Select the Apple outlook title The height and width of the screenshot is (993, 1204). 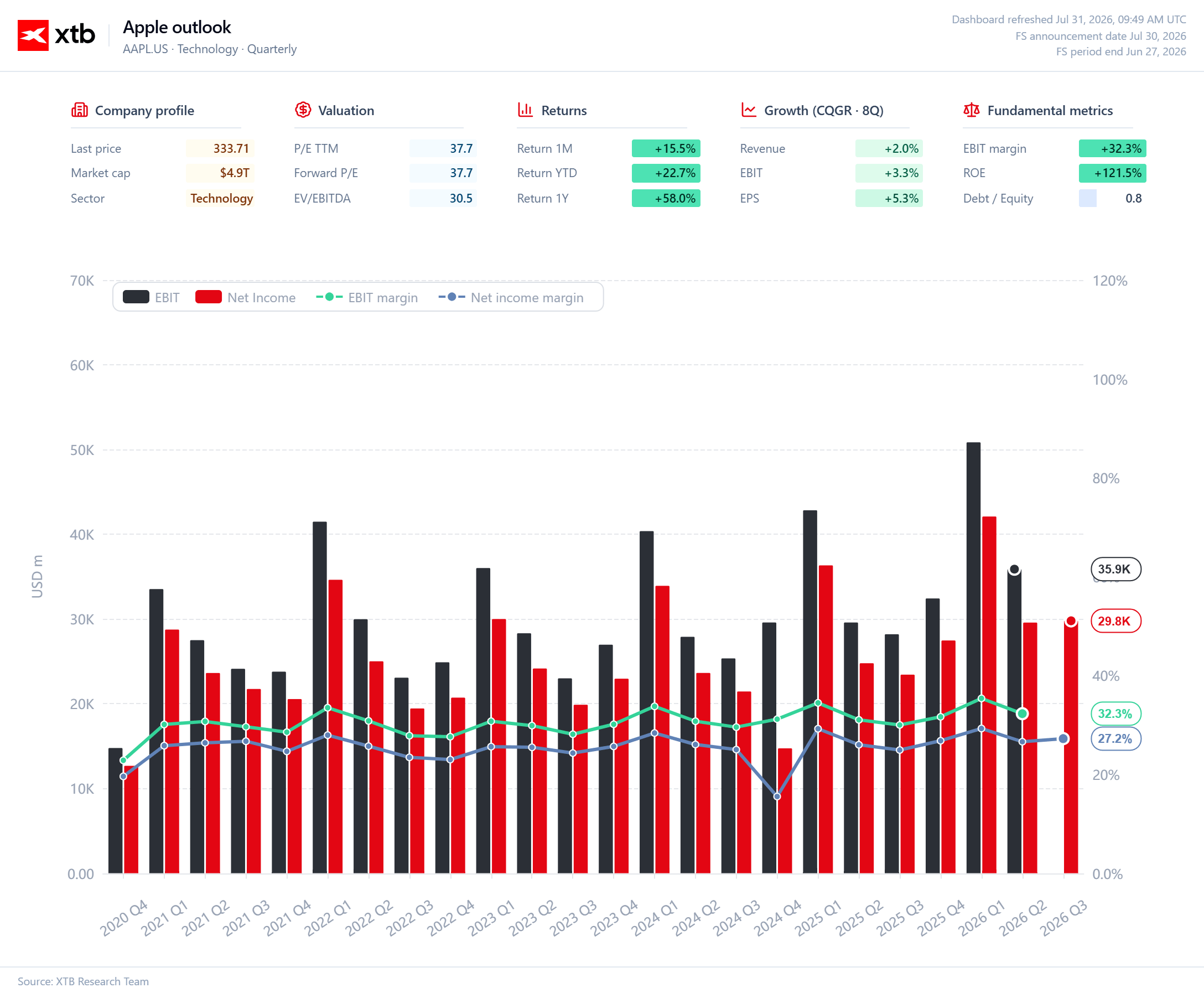pyautogui.click(x=177, y=28)
